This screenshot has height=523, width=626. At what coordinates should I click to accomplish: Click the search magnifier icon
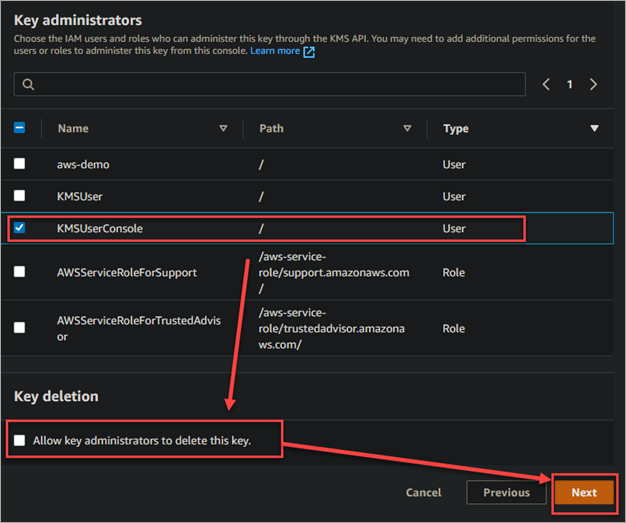tap(28, 84)
